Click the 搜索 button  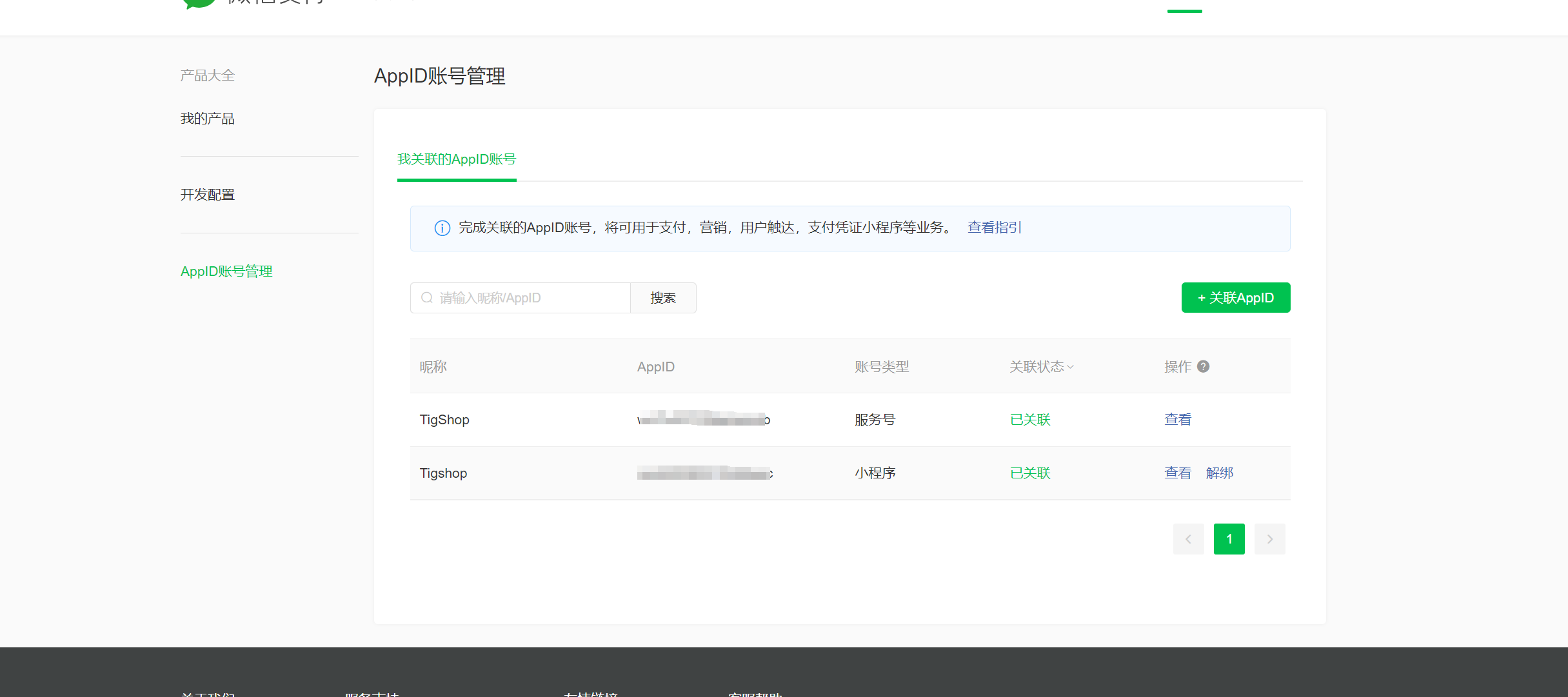[x=663, y=298]
